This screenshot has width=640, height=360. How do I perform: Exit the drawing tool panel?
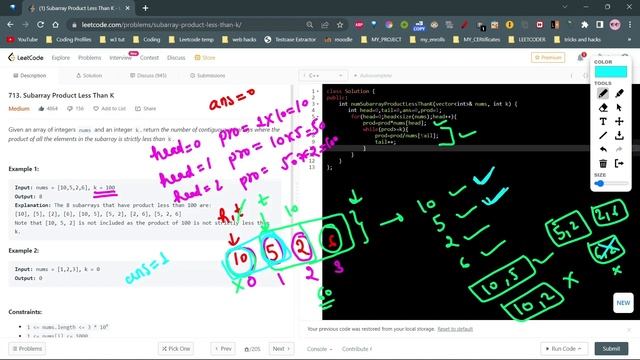pyautogui.click(x=619, y=163)
